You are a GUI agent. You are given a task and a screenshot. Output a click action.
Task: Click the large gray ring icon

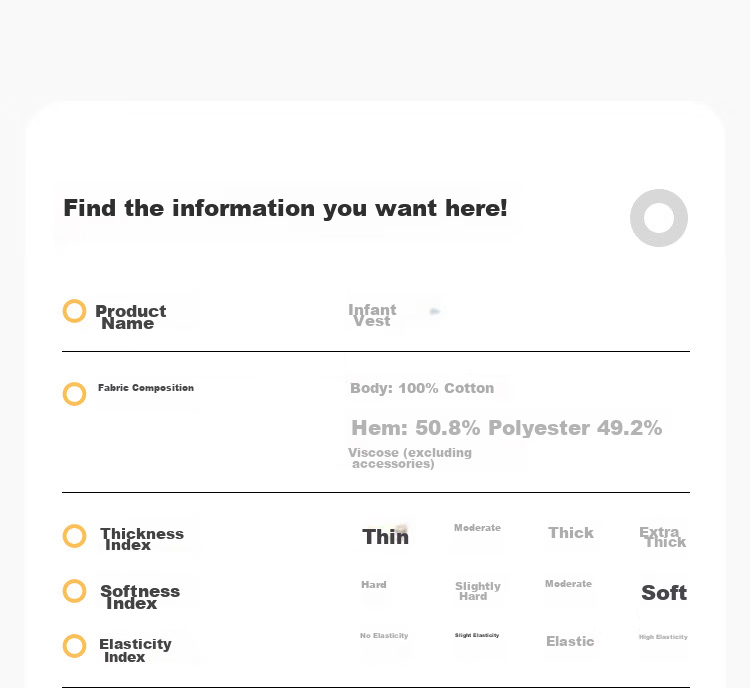tap(659, 218)
